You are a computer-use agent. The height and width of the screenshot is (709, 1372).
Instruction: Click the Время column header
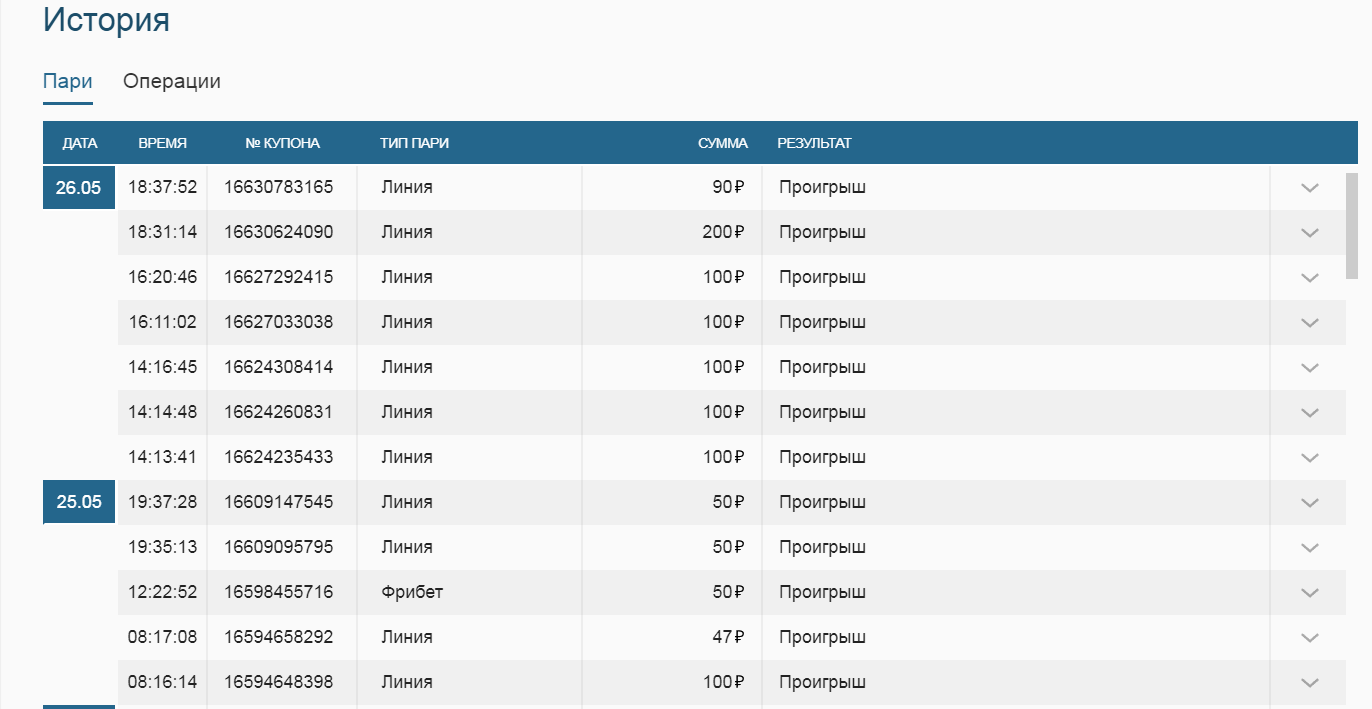click(x=162, y=143)
